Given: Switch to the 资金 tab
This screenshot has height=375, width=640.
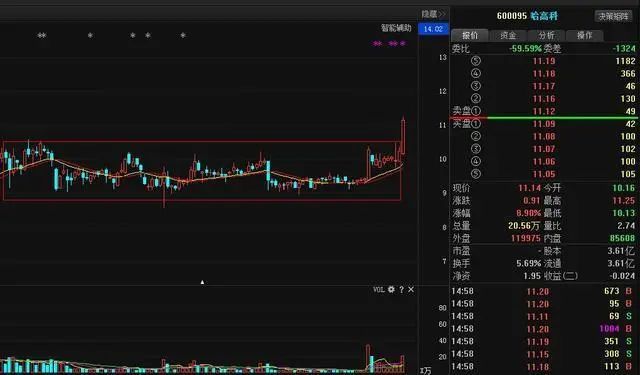Looking at the screenshot, I should [x=508, y=36].
